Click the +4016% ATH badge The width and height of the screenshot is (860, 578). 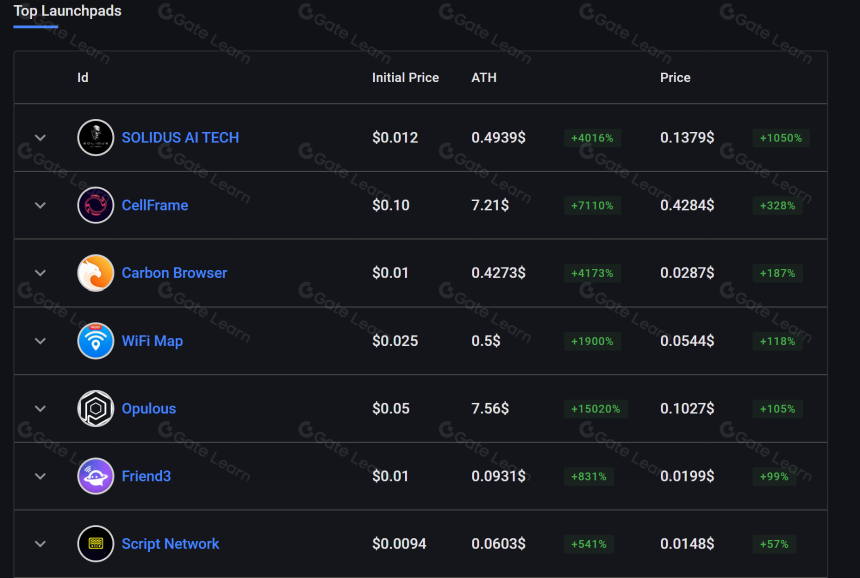pyautogui.click(x=592, y=138)
